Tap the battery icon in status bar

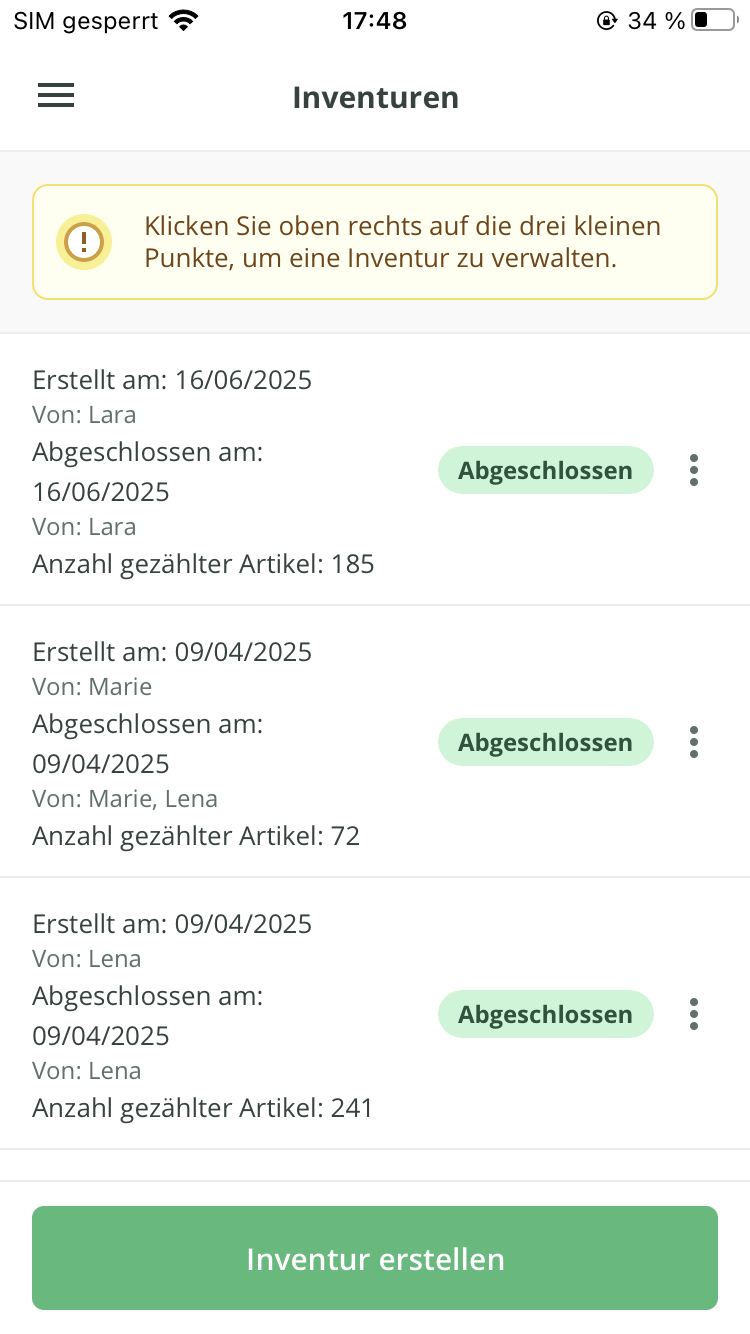coord(713,21)
